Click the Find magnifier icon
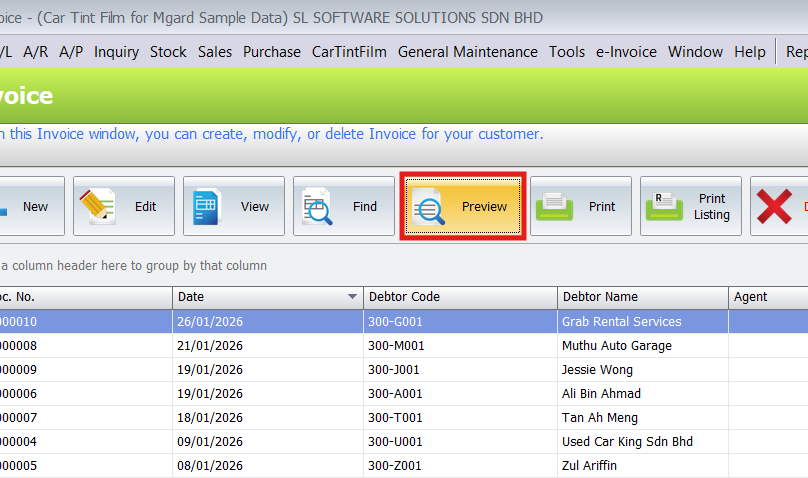Viewport: 808px width, 478px height. (318, 206)
